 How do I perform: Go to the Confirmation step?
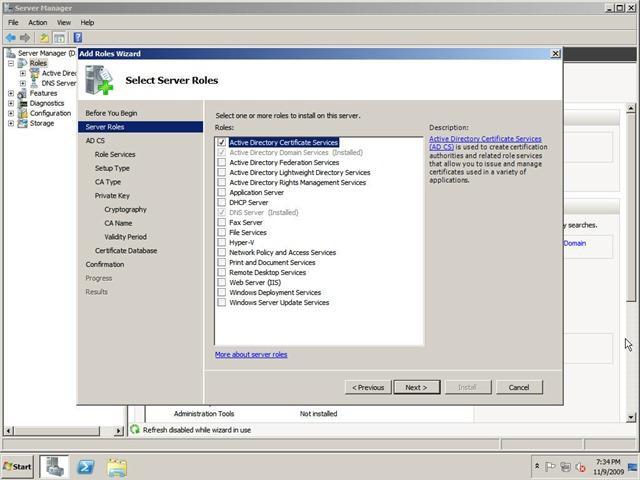click(x=104, y=264)
